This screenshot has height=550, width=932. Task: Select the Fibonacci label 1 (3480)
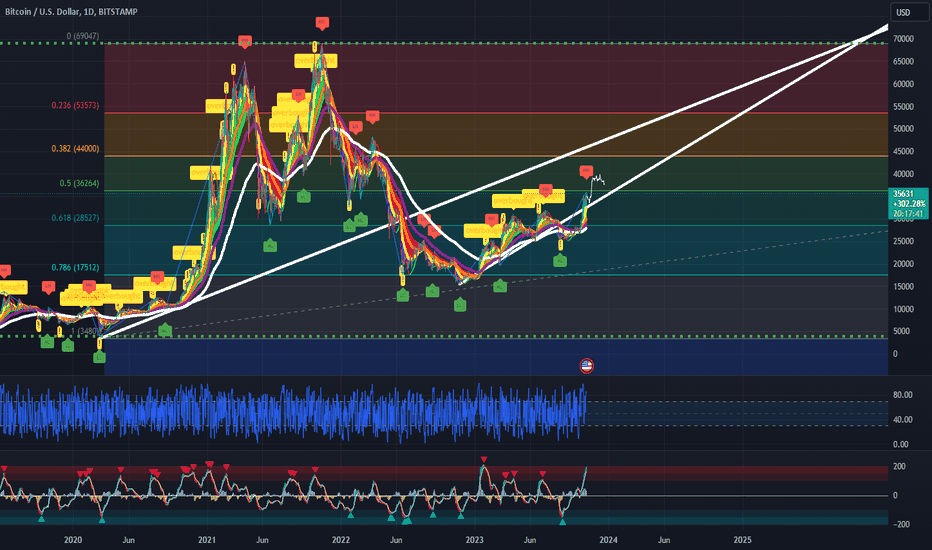(85, 331)
